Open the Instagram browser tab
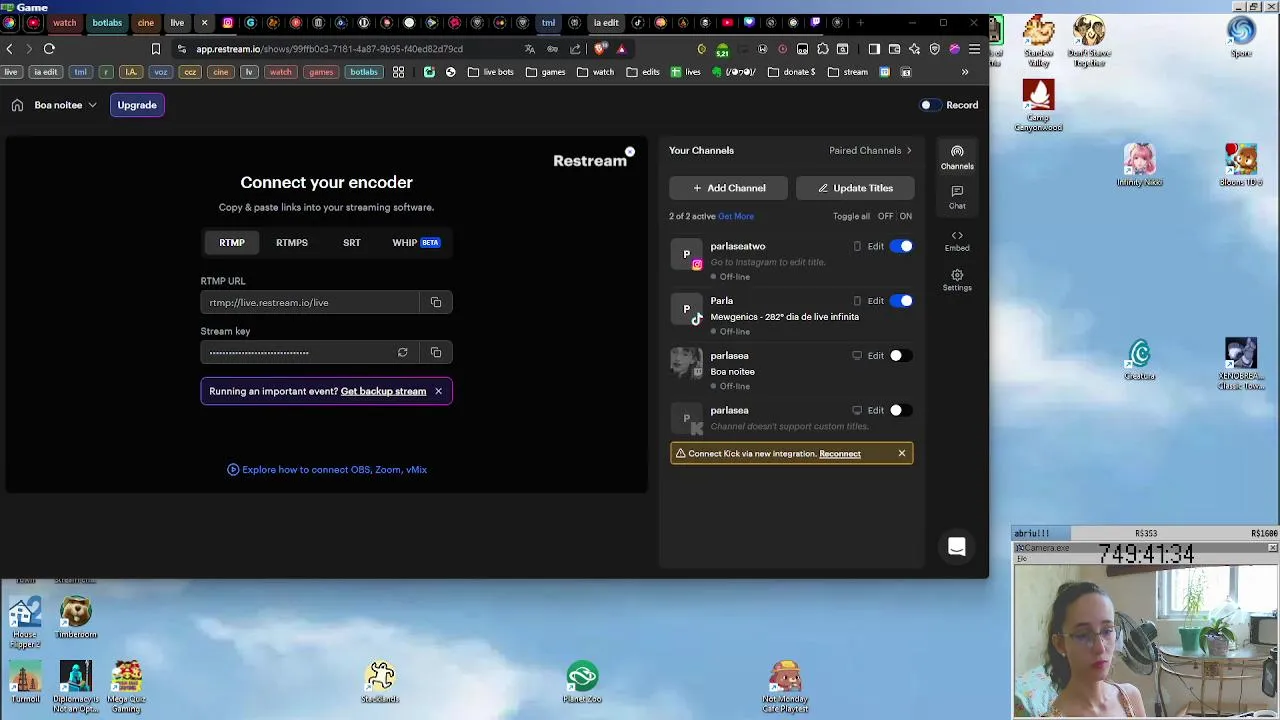This screenshot has width=1280, height=720. pyautogui.click(x=228, y=22)
